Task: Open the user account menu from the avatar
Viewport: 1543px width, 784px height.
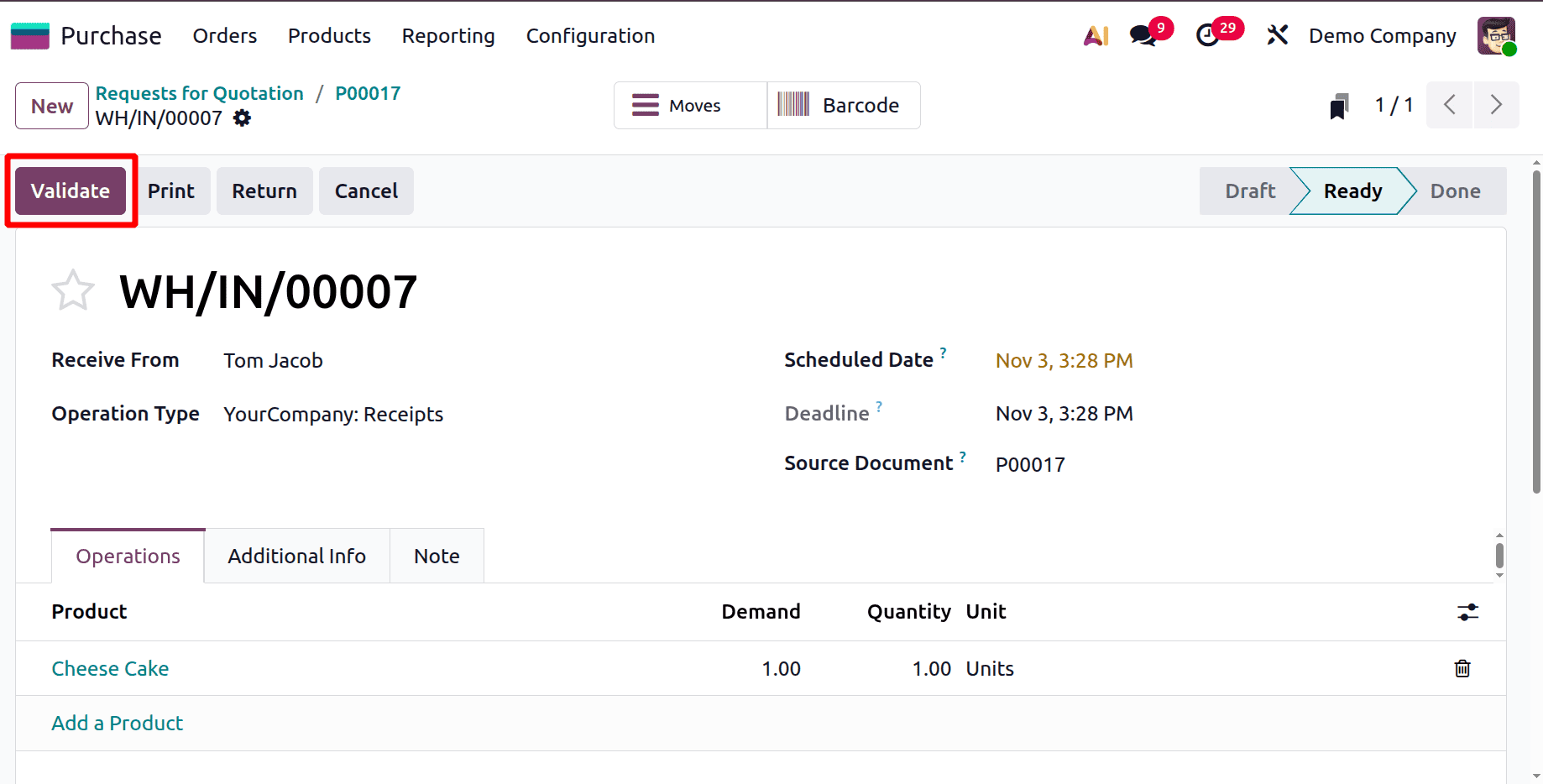Action: point(1497,35)
